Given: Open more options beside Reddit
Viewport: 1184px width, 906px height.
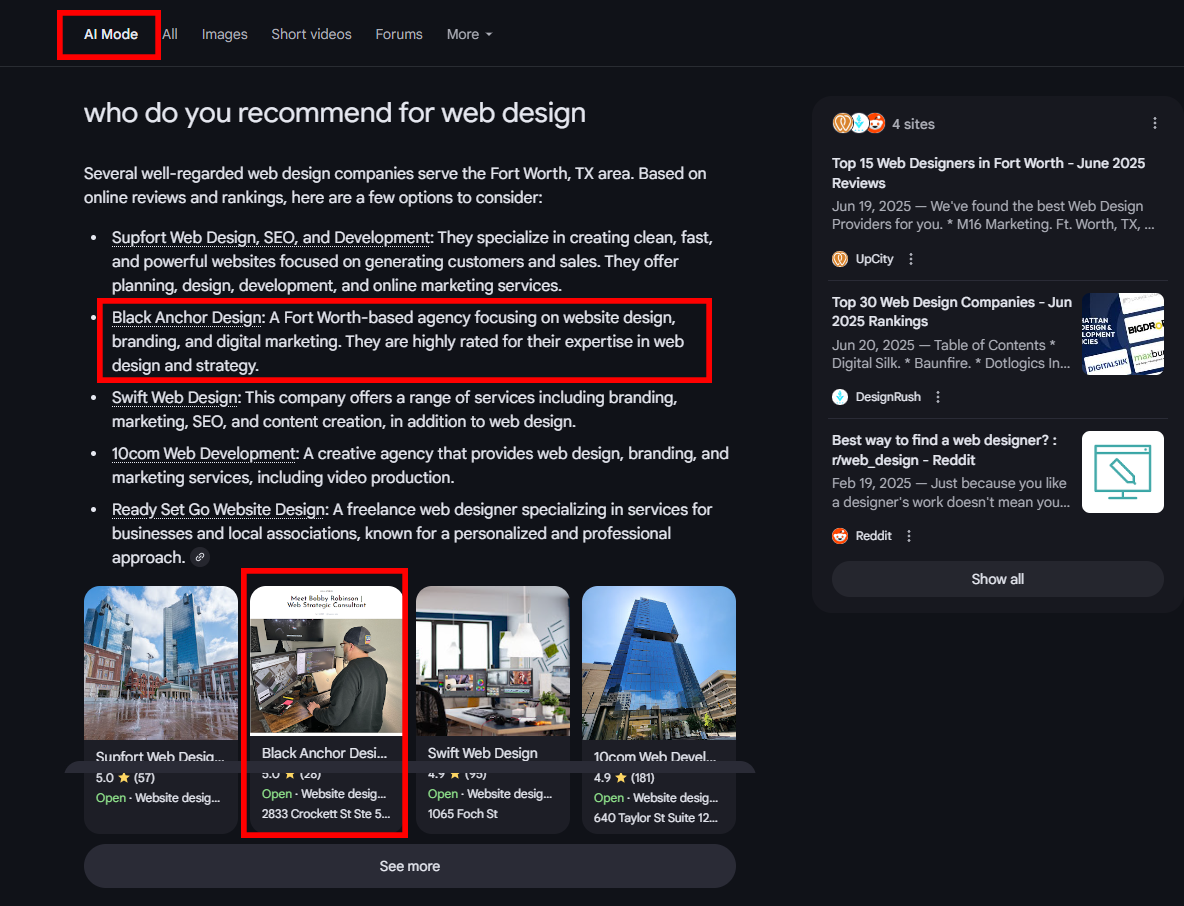Looking at the screenshot, I should (x=909, y=535).
